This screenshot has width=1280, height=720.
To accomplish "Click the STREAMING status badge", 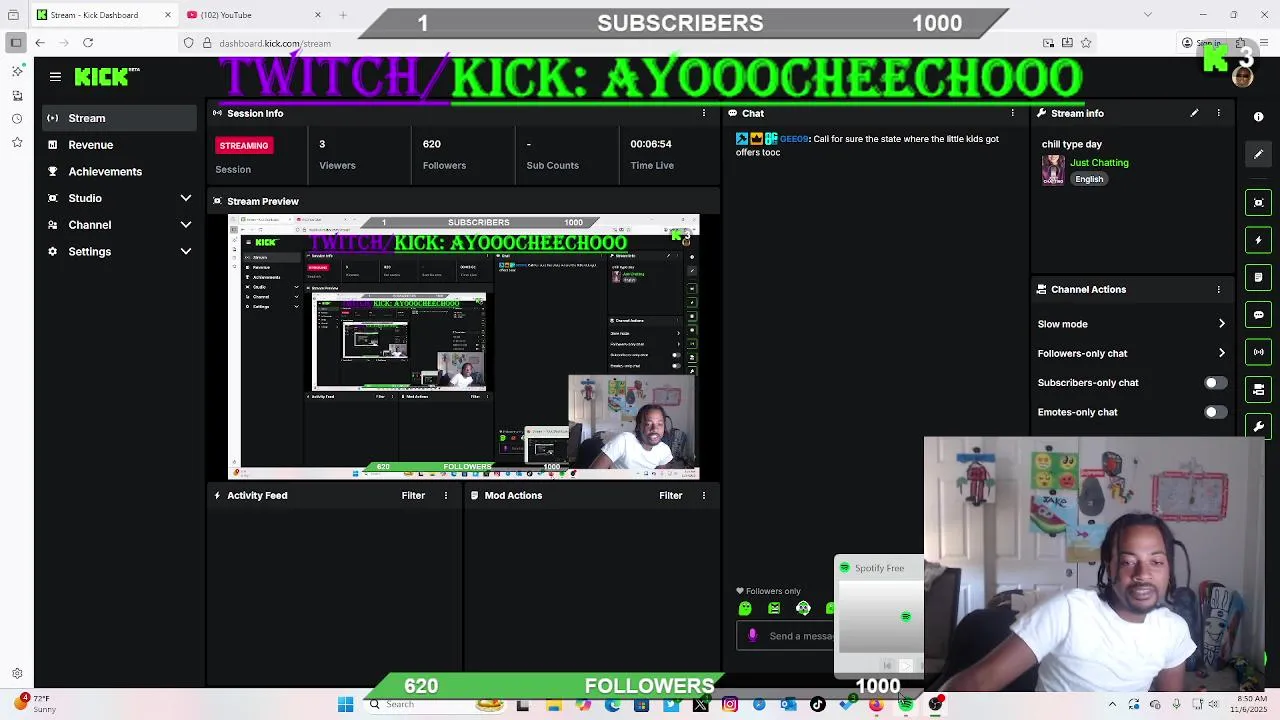I will 243,146.
